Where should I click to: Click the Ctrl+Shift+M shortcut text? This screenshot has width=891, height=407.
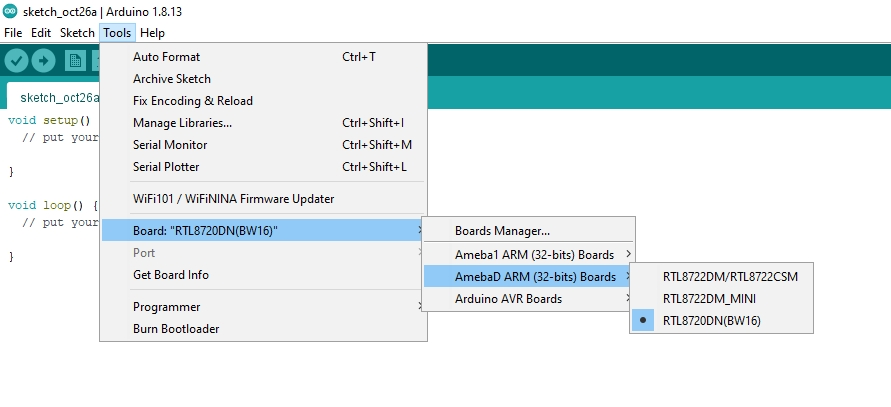[377, 145]
